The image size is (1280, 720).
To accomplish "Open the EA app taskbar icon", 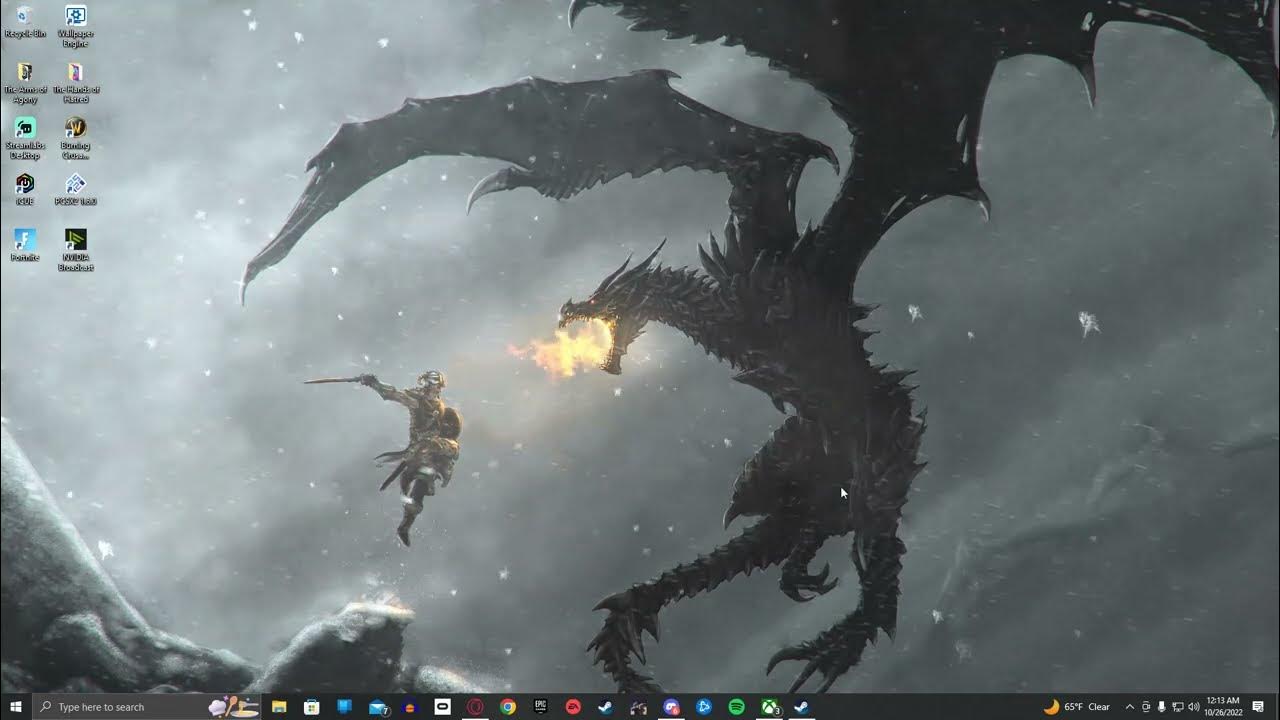I will tap(573, 707).
